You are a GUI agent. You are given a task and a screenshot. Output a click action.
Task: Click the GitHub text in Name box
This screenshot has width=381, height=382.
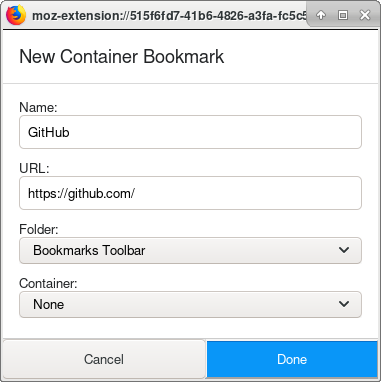(49, 132)
